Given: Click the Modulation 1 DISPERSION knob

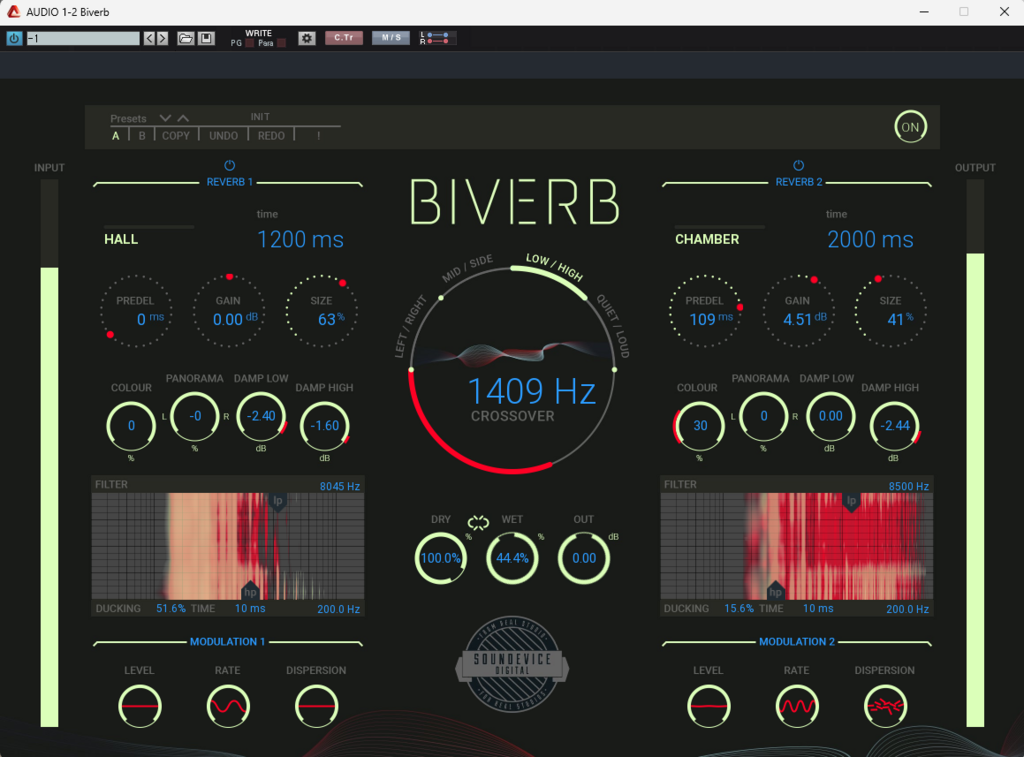Looking at the screenshot, I should (316, 706).
